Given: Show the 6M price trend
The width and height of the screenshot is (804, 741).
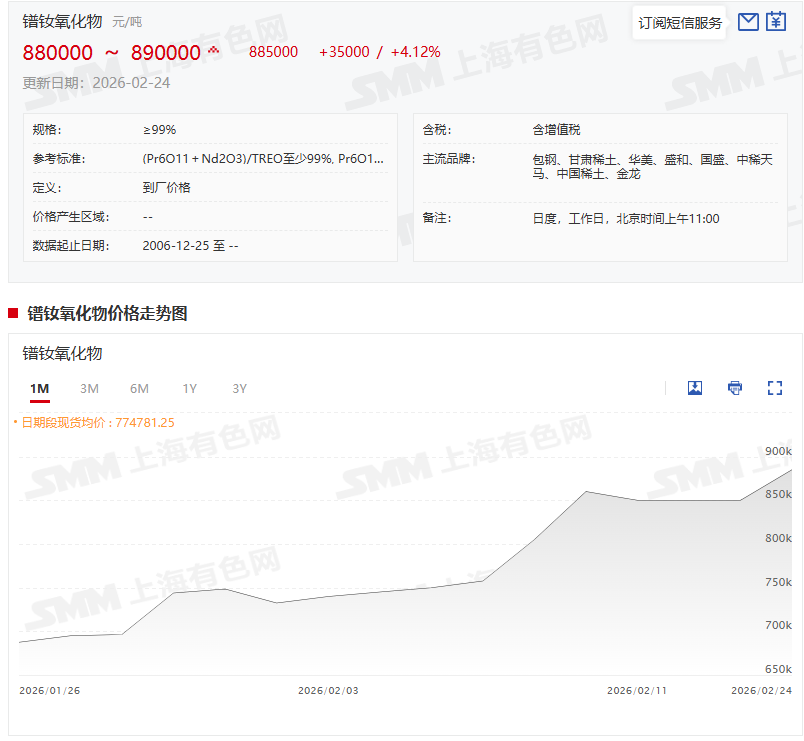Looking at the screenshot, I should coord(139,388).
